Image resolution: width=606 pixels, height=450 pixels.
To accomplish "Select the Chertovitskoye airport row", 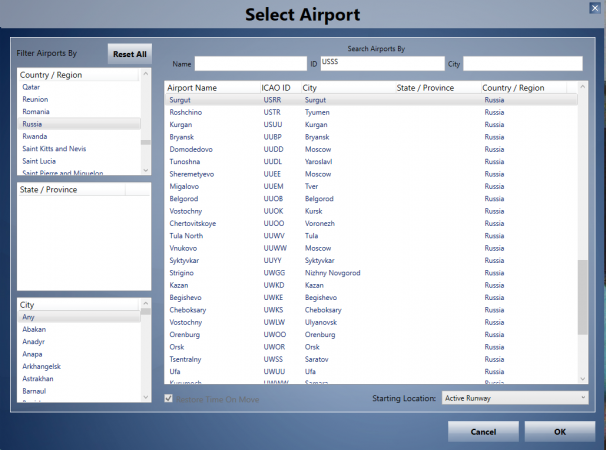I will point(371,223).
